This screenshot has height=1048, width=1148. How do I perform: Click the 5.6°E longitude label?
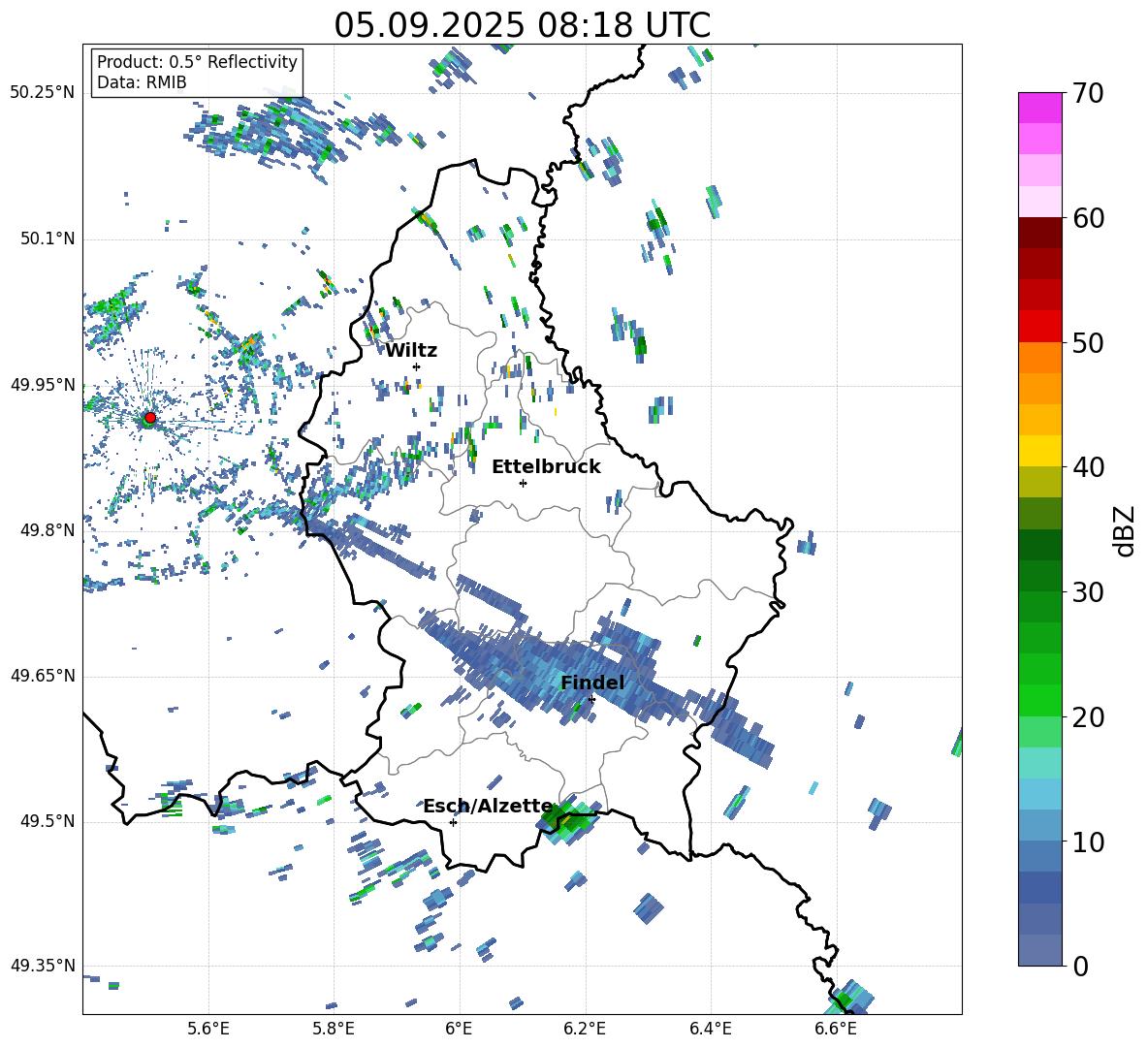208,1029
